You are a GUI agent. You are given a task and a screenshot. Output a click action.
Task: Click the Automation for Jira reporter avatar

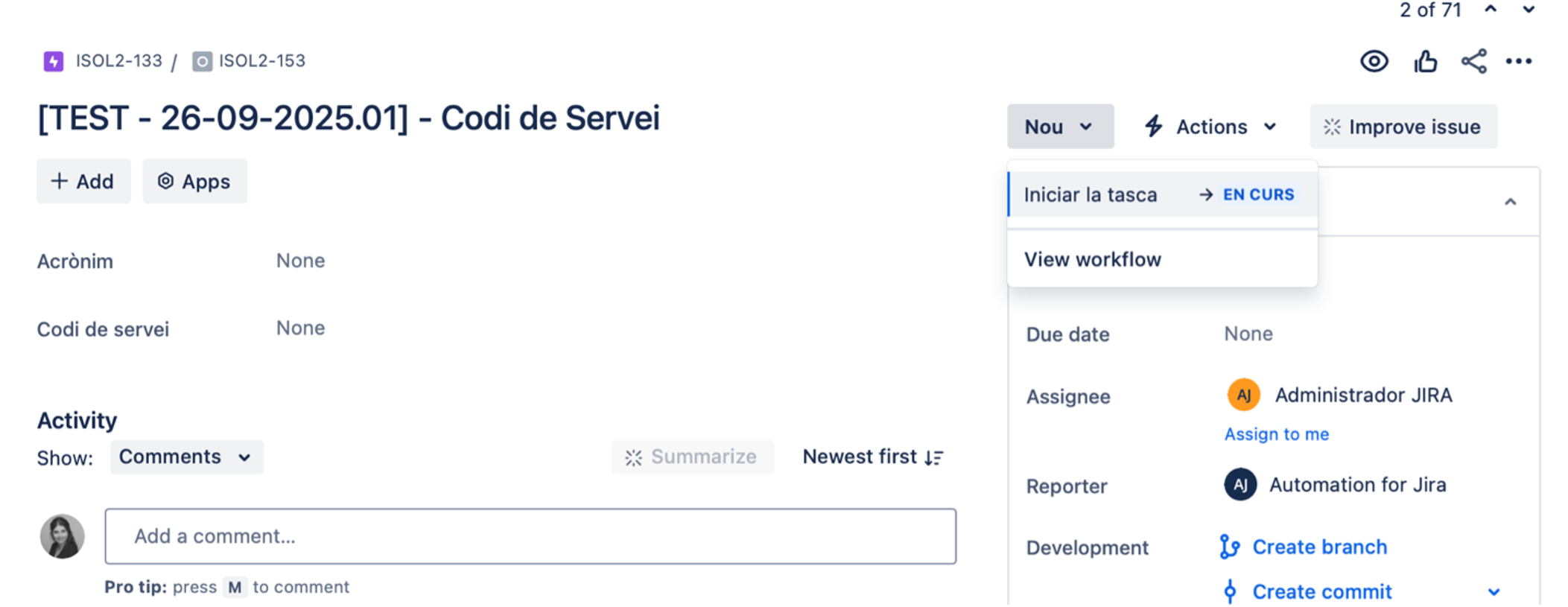tap(1240, 485)
